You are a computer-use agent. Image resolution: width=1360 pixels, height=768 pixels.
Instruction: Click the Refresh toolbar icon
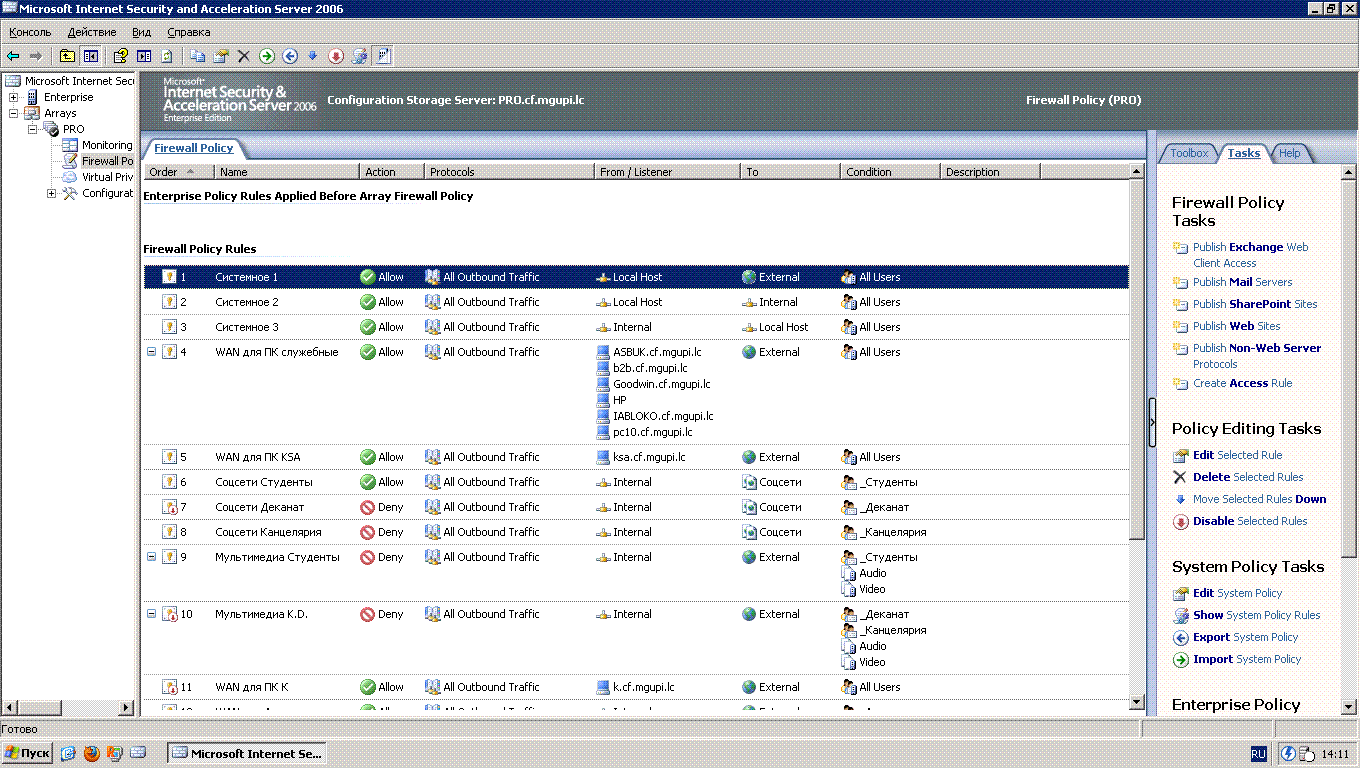coord(166,56)
